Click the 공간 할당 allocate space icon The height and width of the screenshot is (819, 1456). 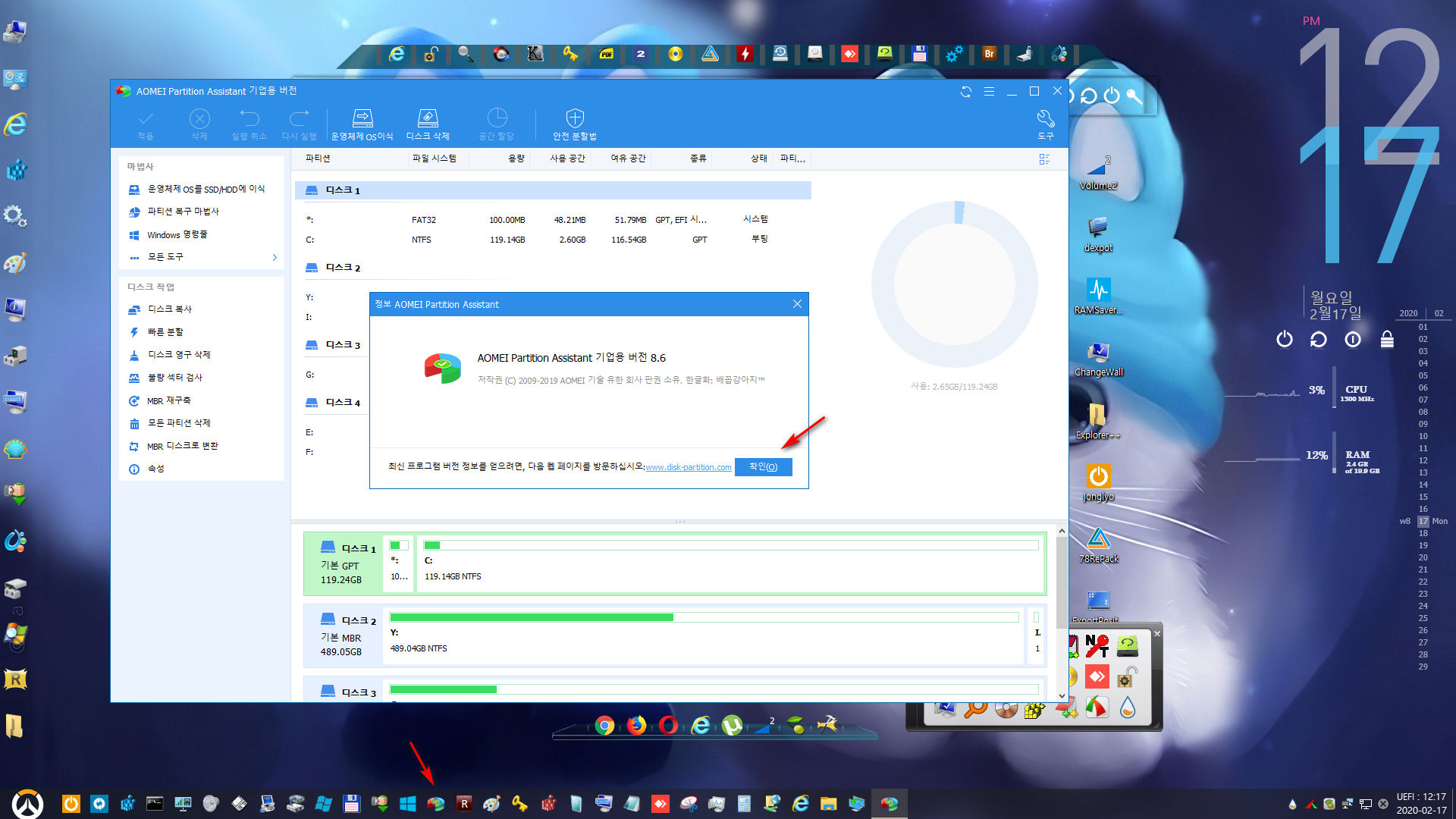coord(497,125)
